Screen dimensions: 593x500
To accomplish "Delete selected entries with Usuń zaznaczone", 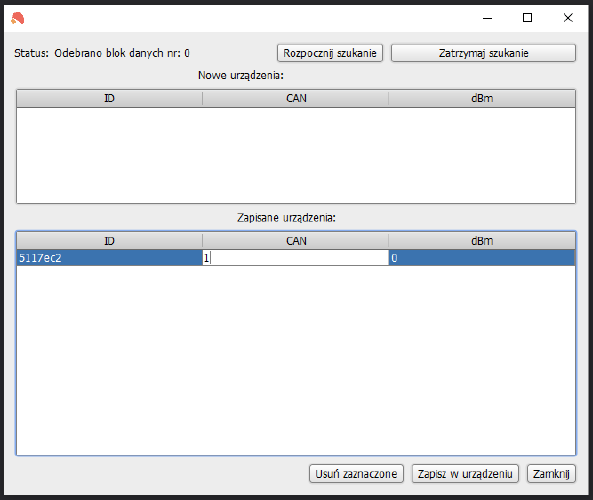I will (356, 474).
